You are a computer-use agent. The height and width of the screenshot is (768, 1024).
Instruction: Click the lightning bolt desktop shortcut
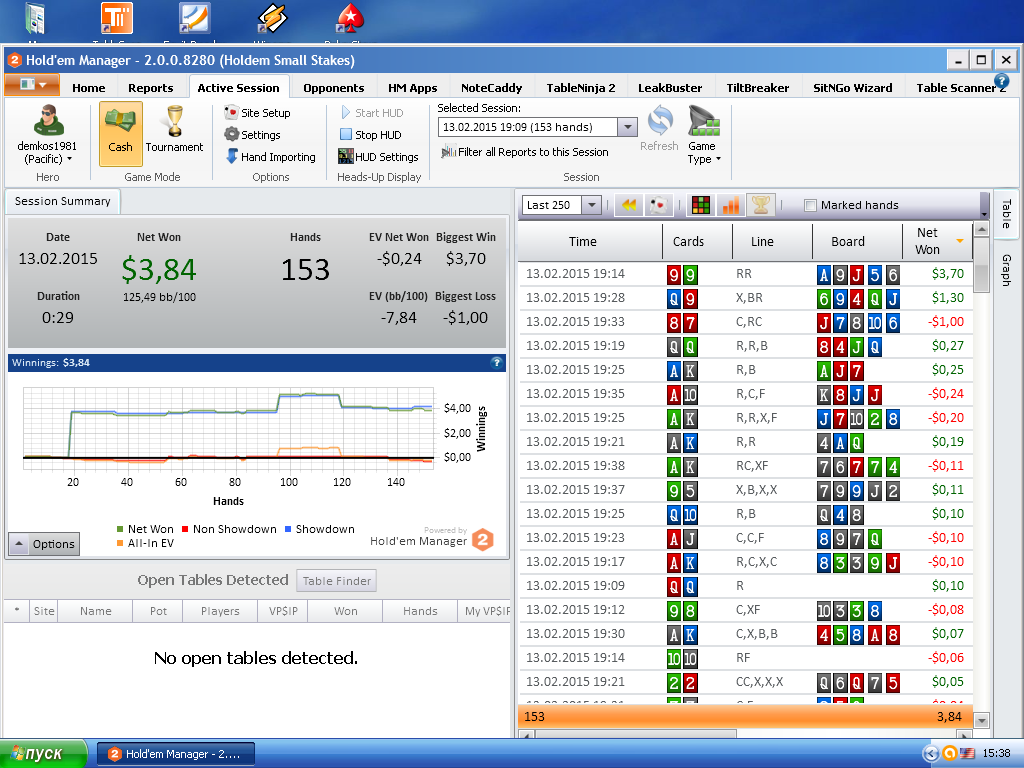tap(272, 18)
